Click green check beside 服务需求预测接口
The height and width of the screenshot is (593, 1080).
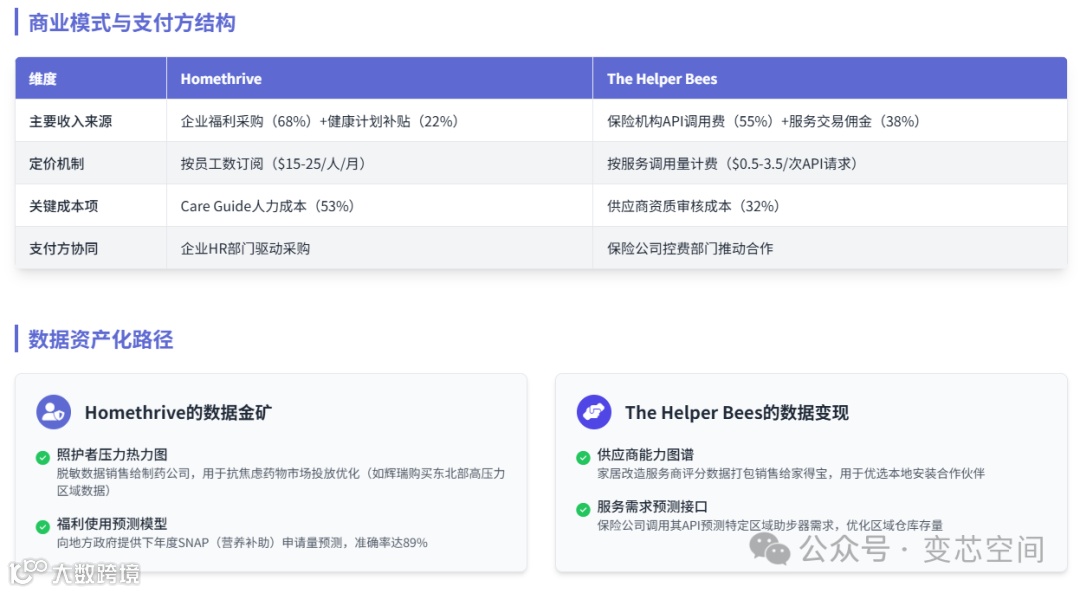pyautogui.click(x=583, y=510)
